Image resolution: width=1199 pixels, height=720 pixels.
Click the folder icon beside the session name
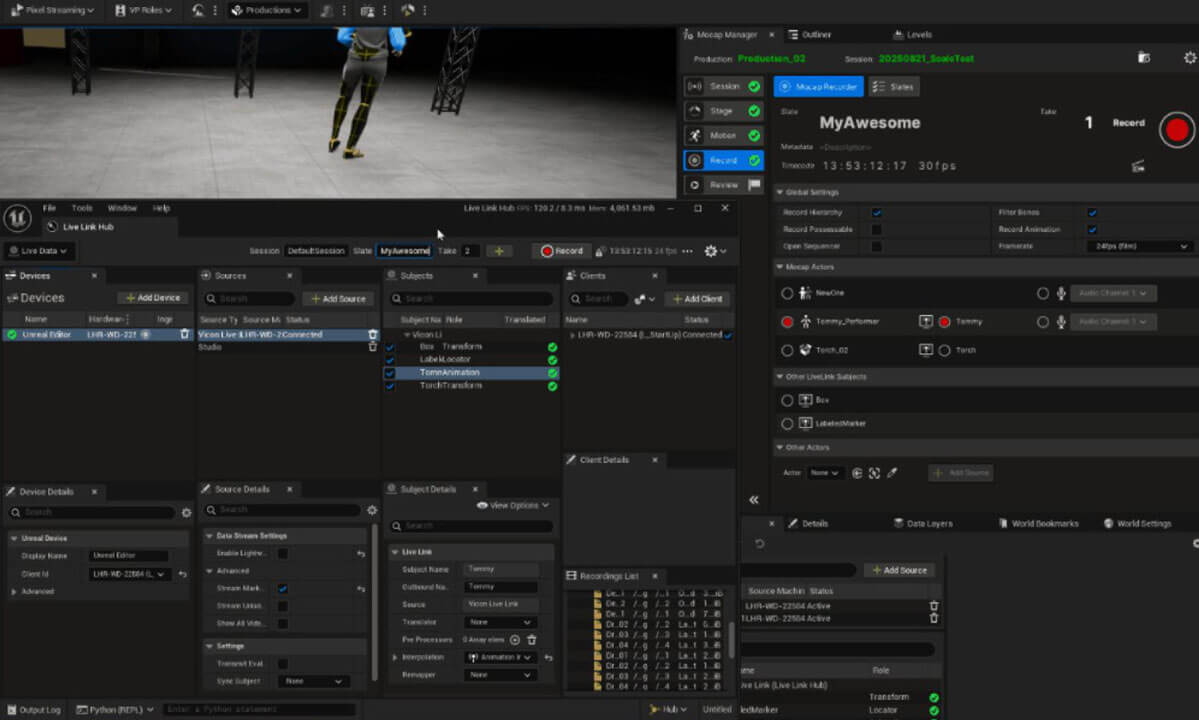pyautogui.click(x=1144, y=57)
